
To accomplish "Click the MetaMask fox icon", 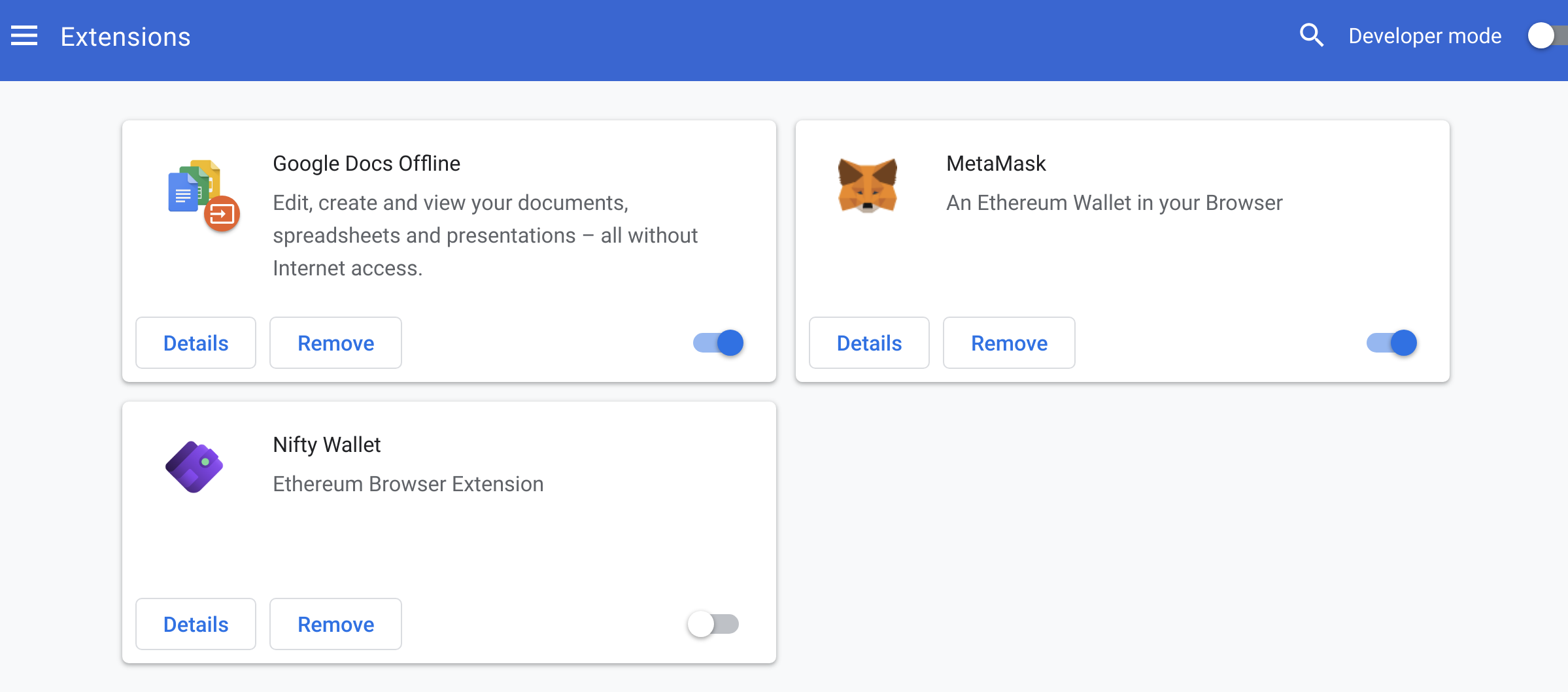I will [x=867, y=186].
